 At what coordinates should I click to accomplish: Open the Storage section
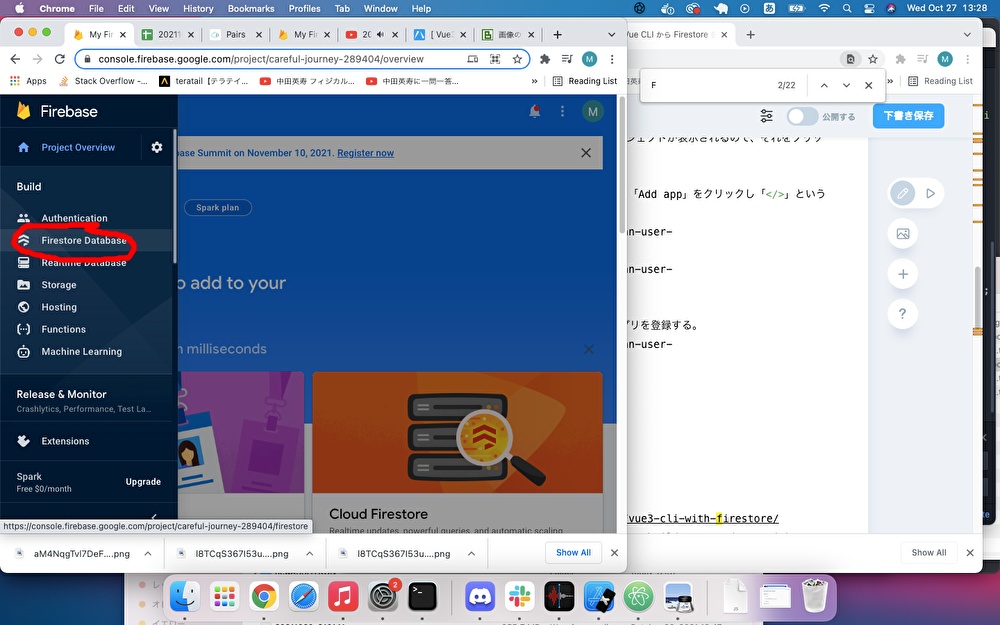click(59, 285)
